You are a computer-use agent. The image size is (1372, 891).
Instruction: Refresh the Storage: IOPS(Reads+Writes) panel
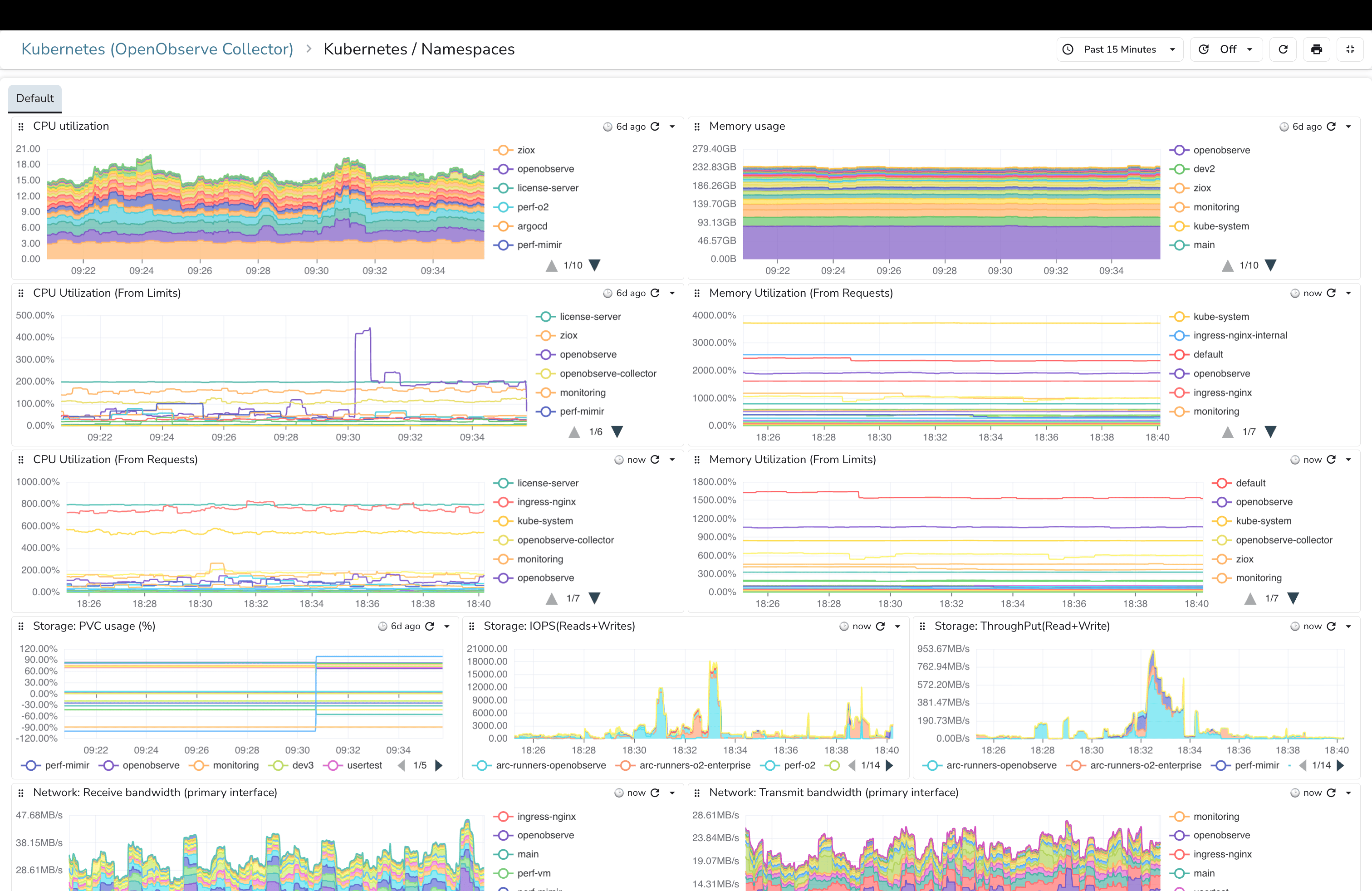point(881,626)
